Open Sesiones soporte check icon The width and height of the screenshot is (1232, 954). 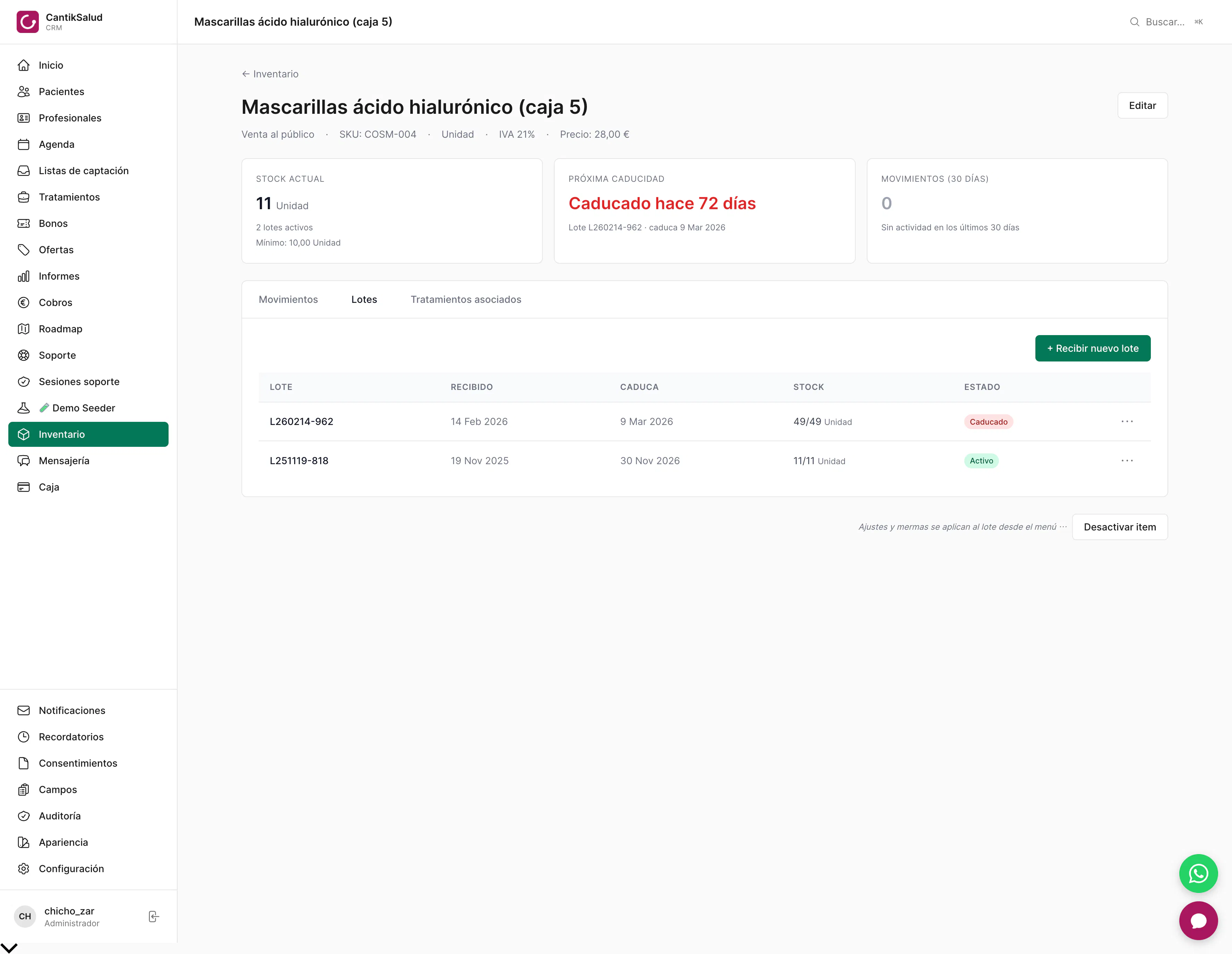[24, 382]
